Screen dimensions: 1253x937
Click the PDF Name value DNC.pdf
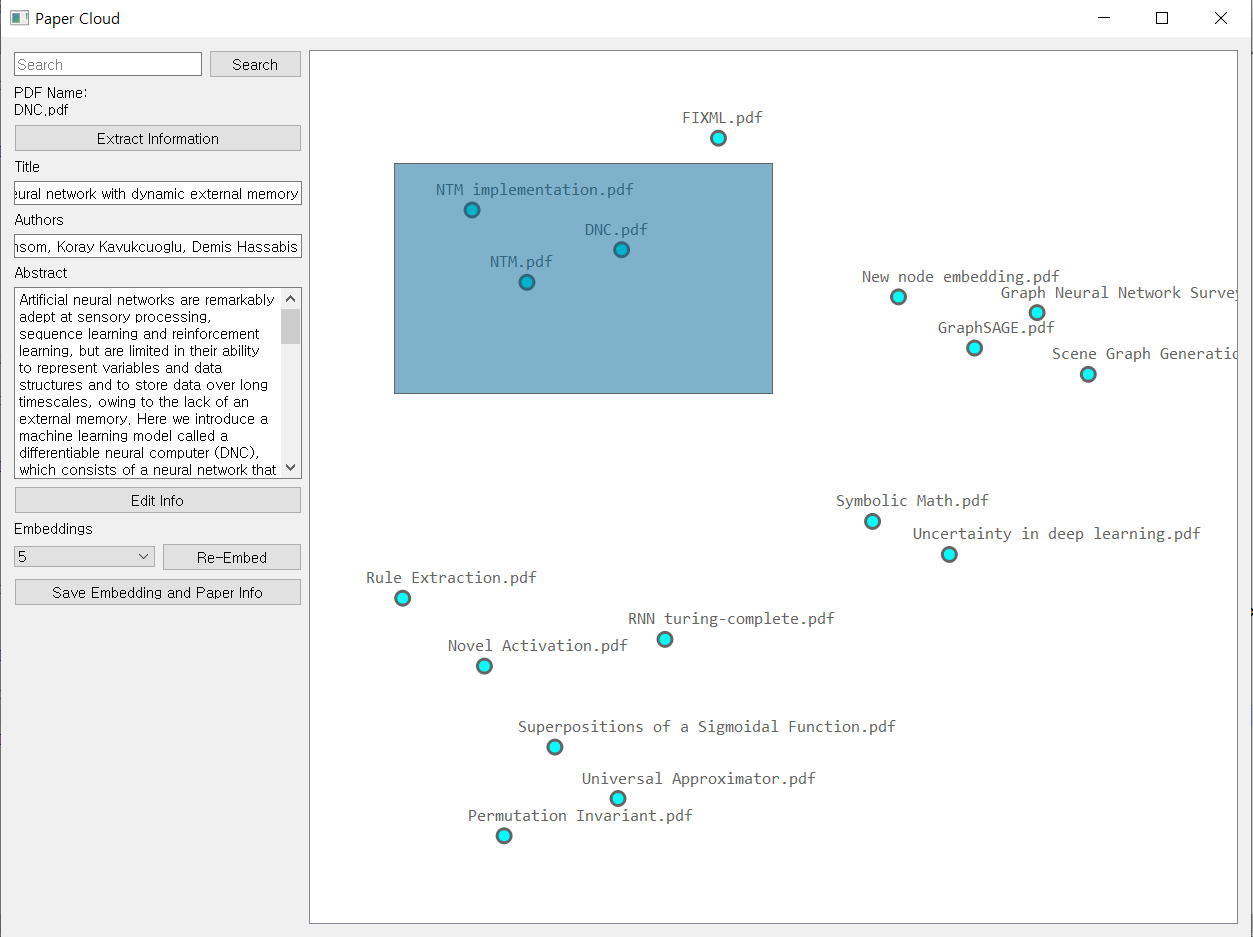(x=41, y=110)
